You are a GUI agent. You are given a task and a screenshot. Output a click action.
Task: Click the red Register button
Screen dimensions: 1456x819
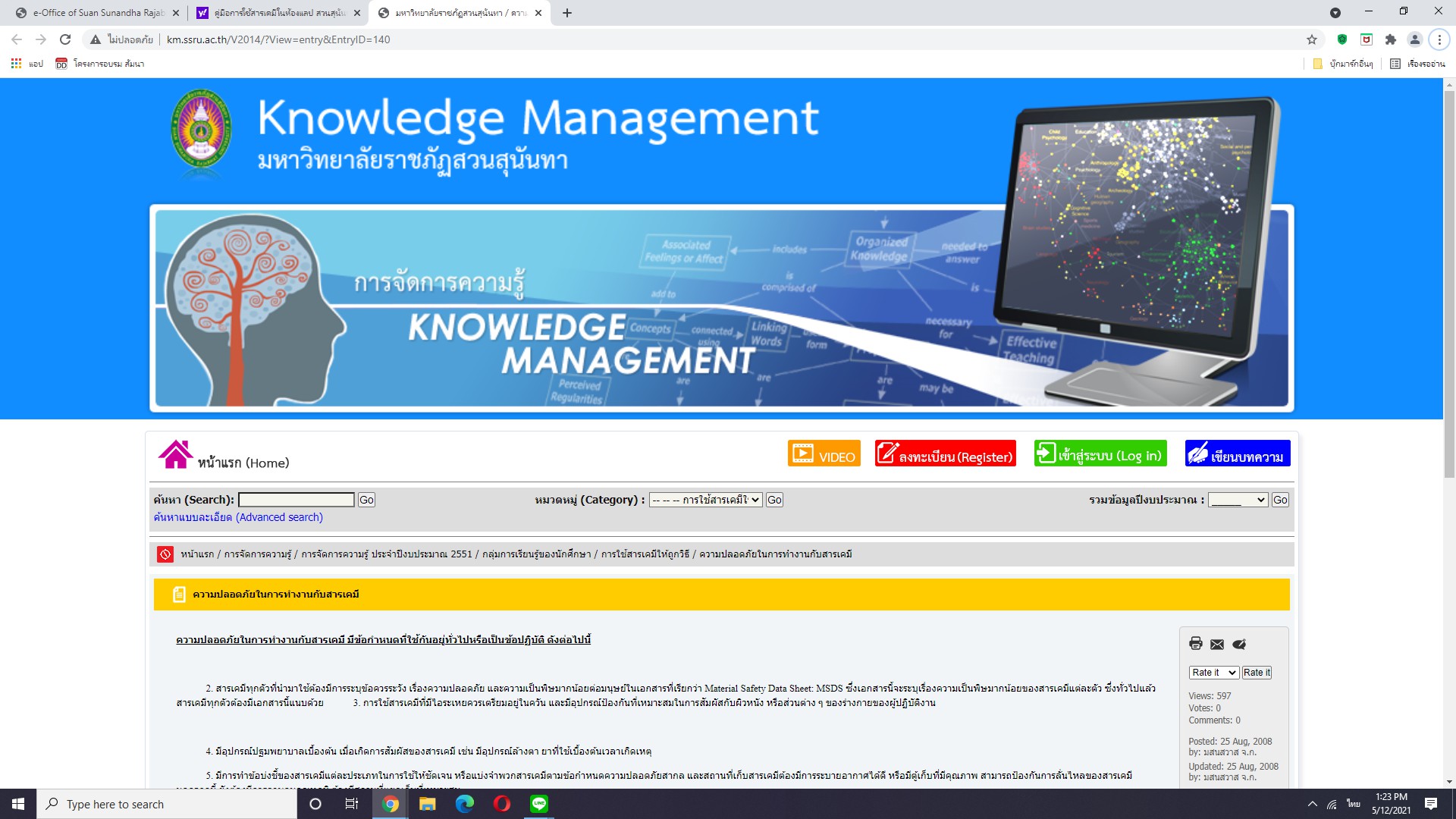[x=945, y=453]
